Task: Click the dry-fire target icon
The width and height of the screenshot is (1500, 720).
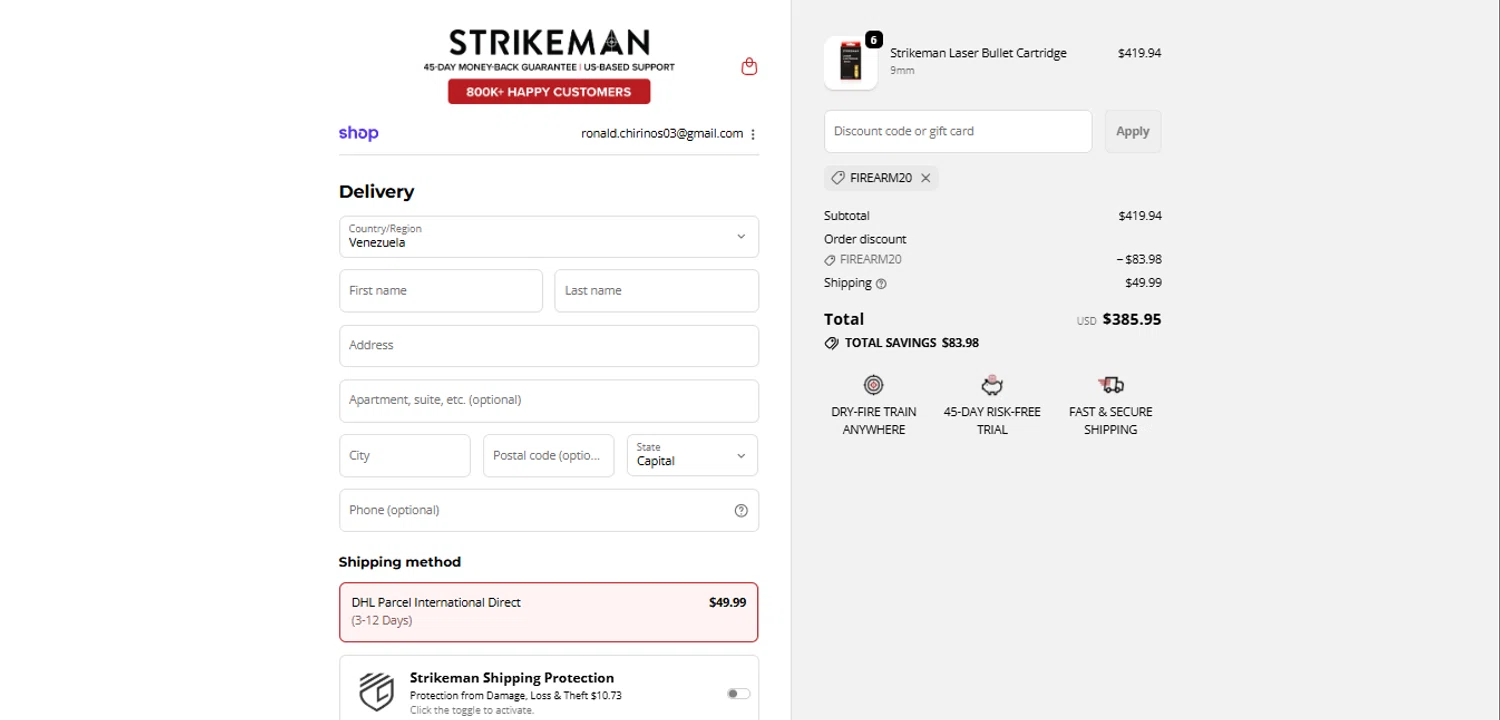Action: pos(873,385)
